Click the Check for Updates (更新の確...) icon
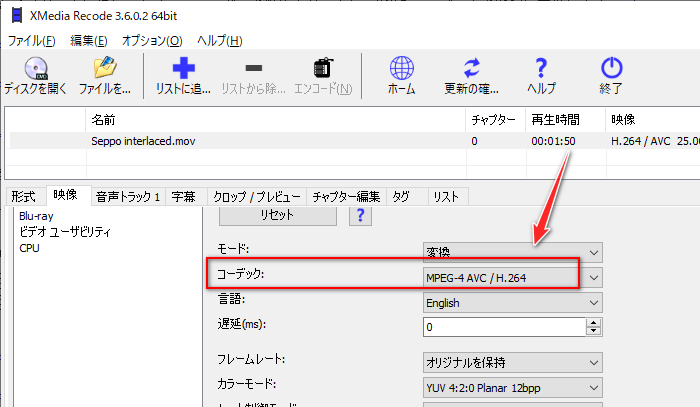Image resolution: width=700 pixels, height=407 pixels. 471,68
